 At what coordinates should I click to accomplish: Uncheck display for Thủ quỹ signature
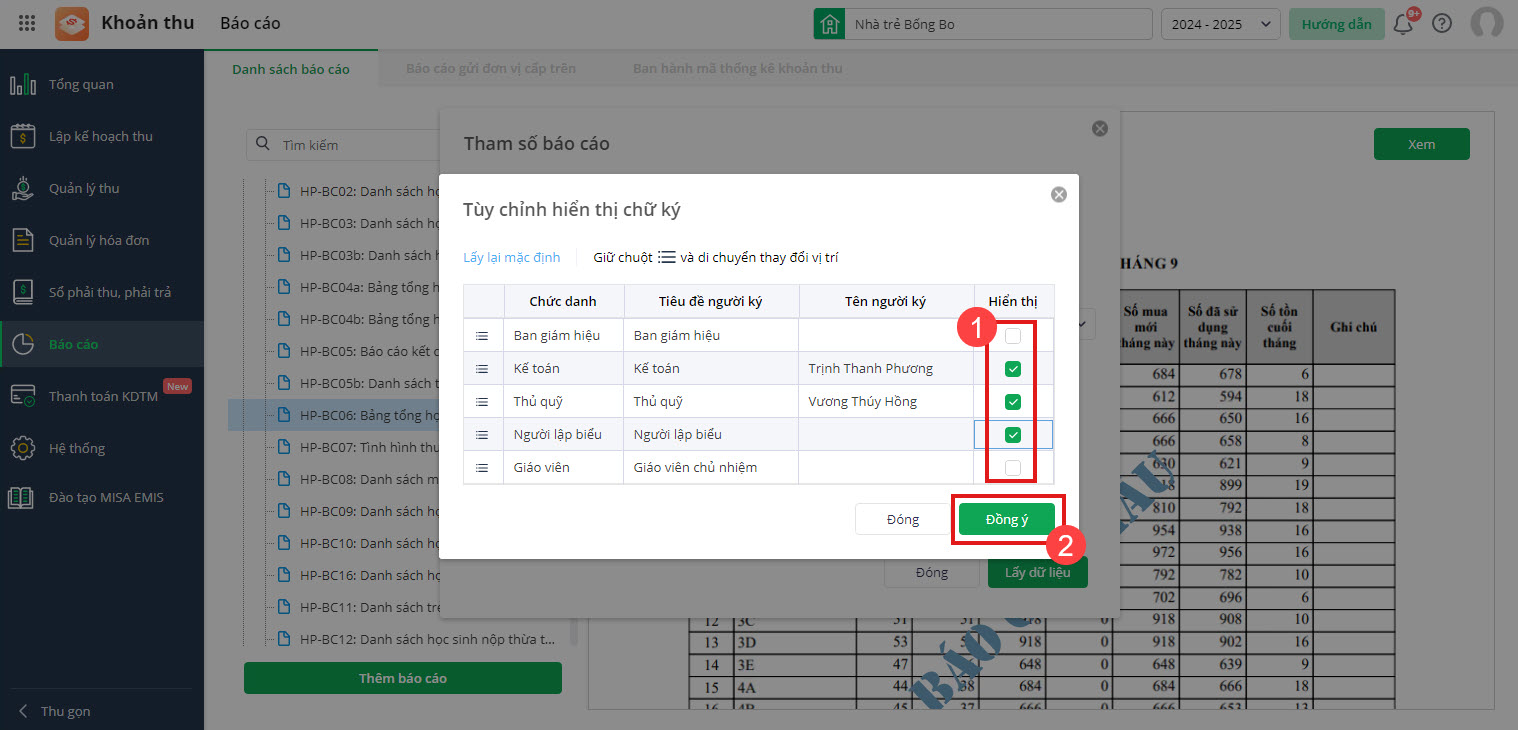pos(1013,402)
